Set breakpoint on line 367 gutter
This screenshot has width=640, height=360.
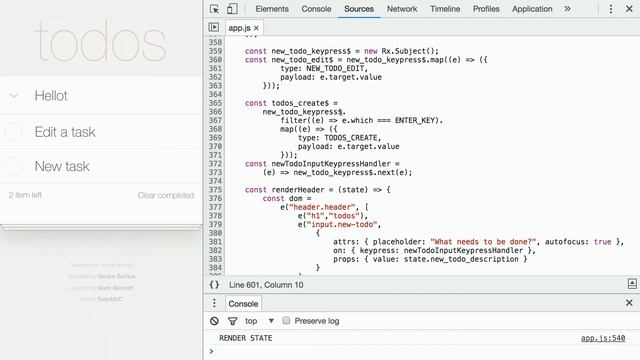pyautogui.click(x=215, y=120)
